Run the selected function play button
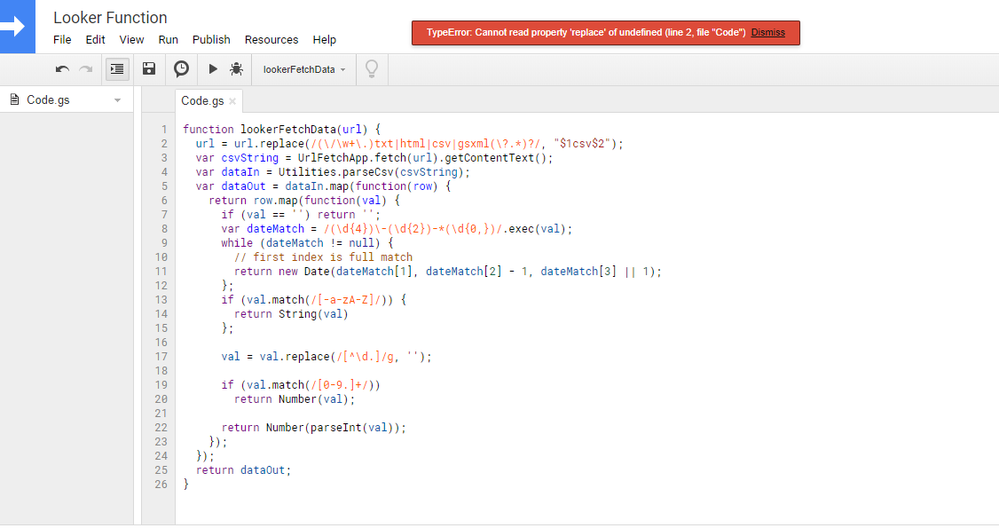The height and width of the screenshot is (529, 999). pyautogui.click(x=213, y=69)
